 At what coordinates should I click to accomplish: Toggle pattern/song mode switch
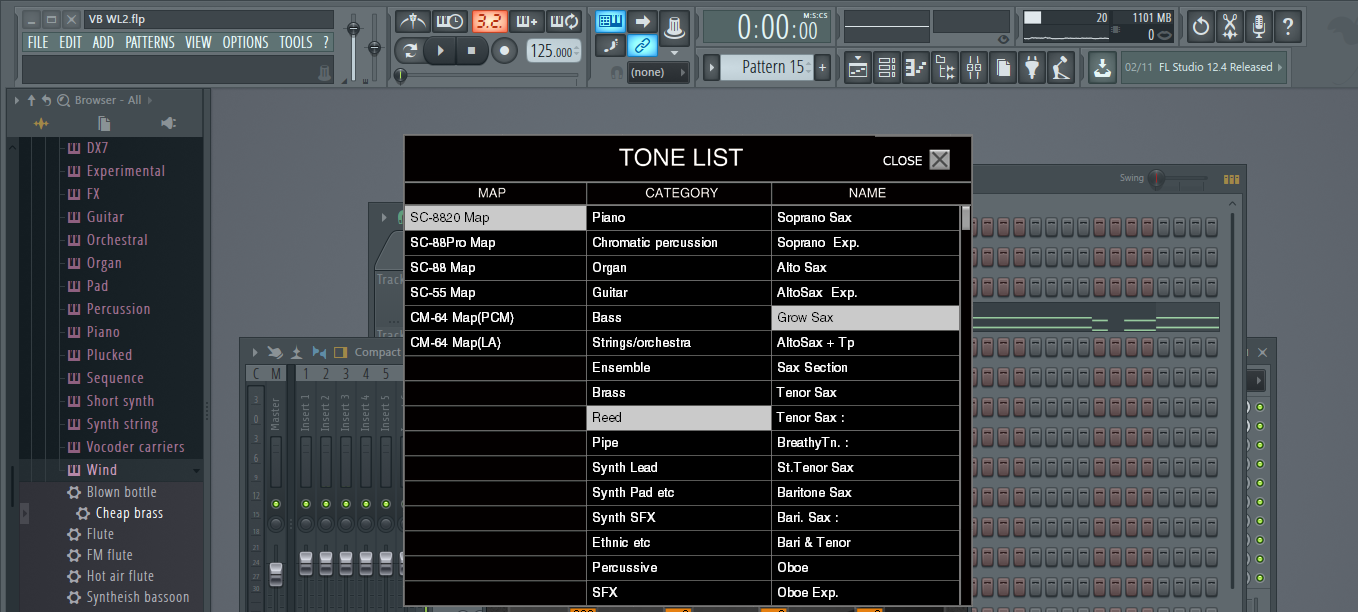click(x=410, y=50)
